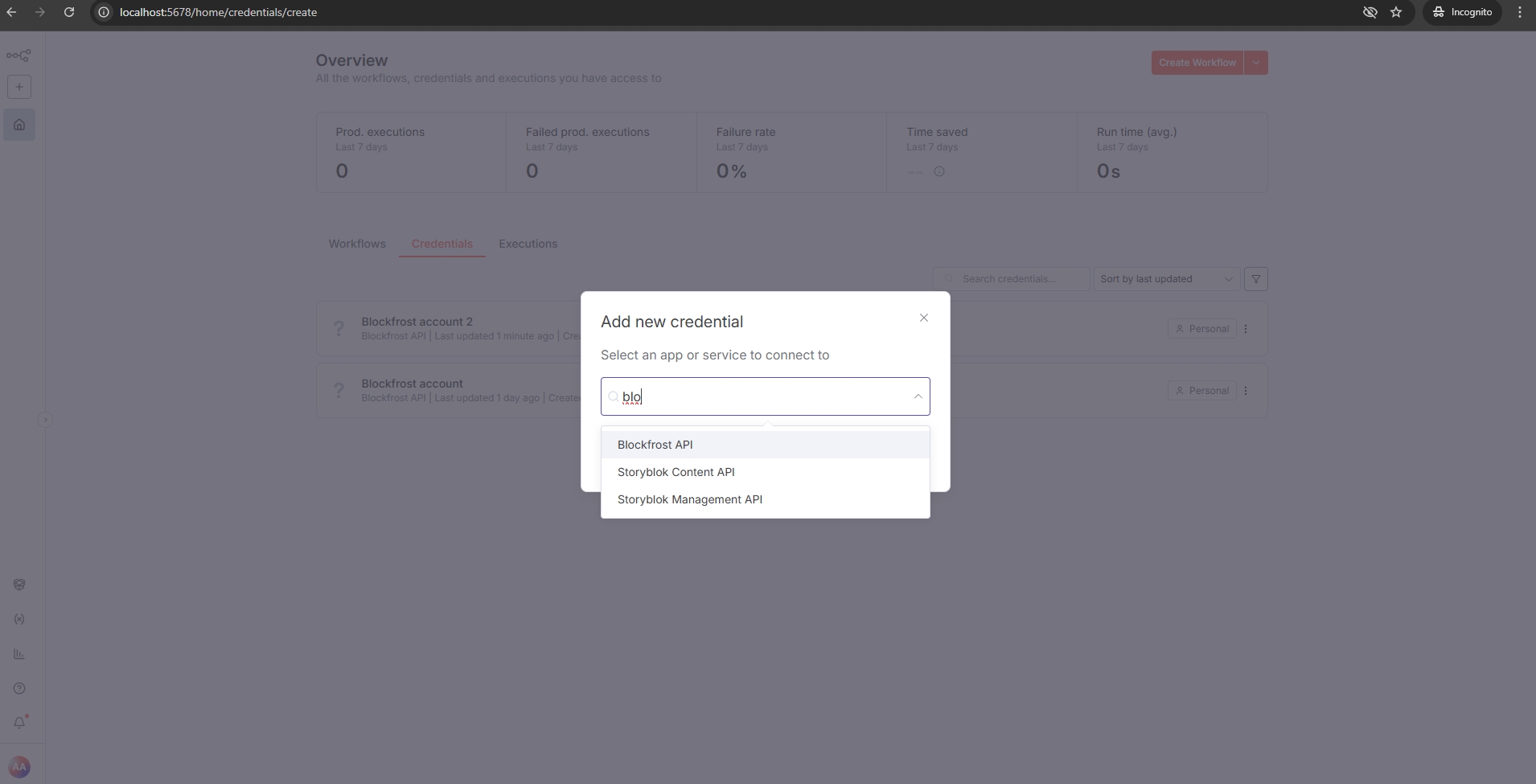Image resolution: width=1536 pixels, height=784 pixels.
Task: Switch to the Workflows tab
Action: coord(357,244)
